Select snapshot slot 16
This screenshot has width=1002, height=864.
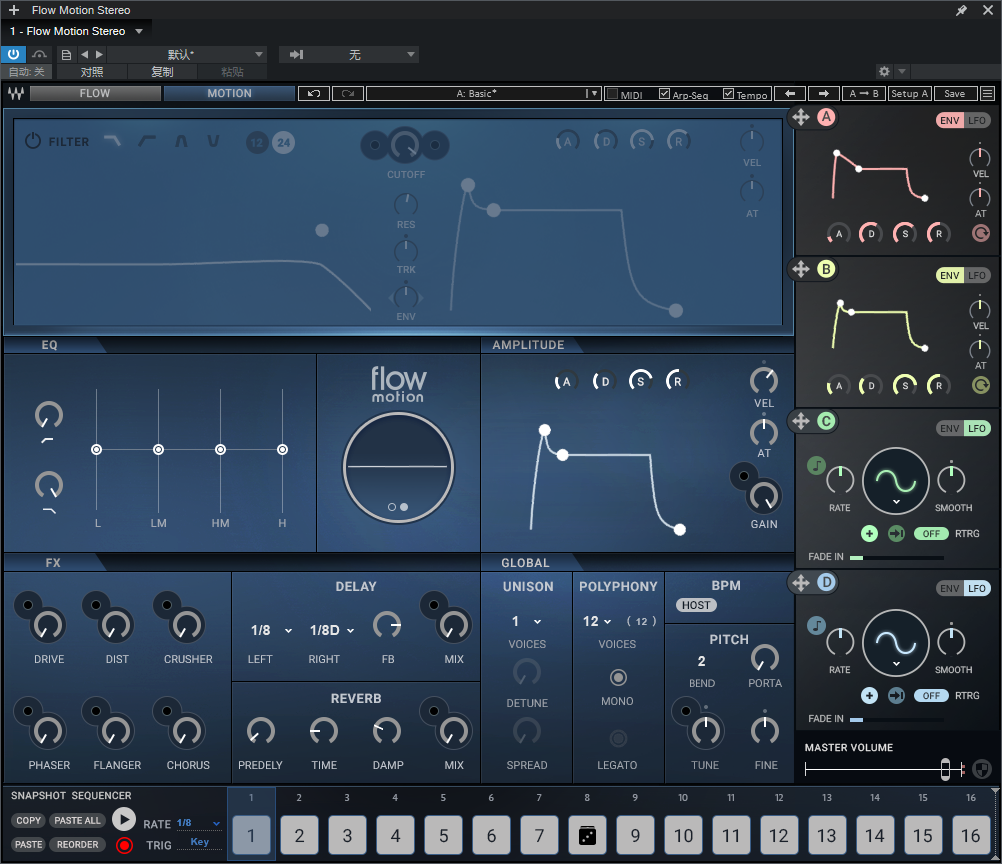tap(971, 835)
